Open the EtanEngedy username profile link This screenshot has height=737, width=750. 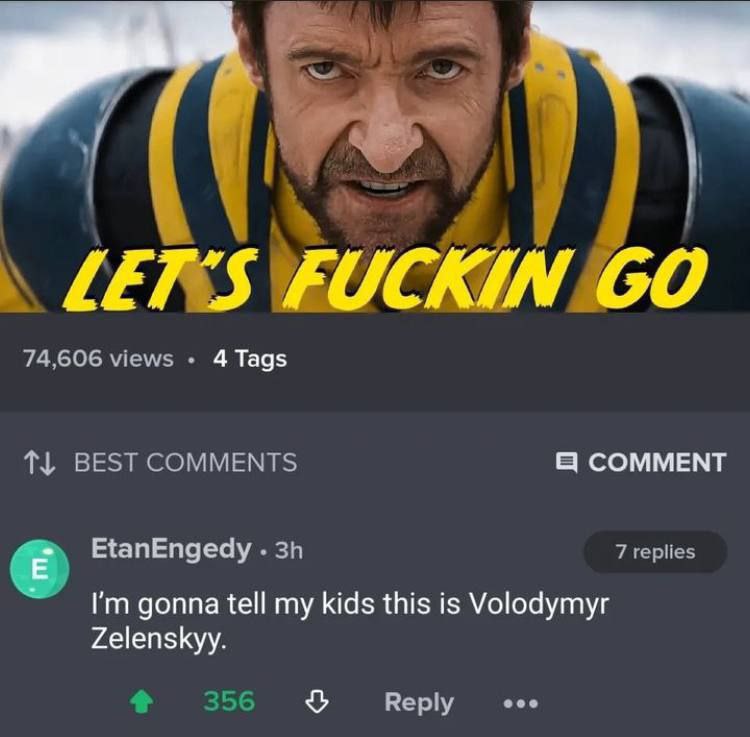[x=171, y=549]
